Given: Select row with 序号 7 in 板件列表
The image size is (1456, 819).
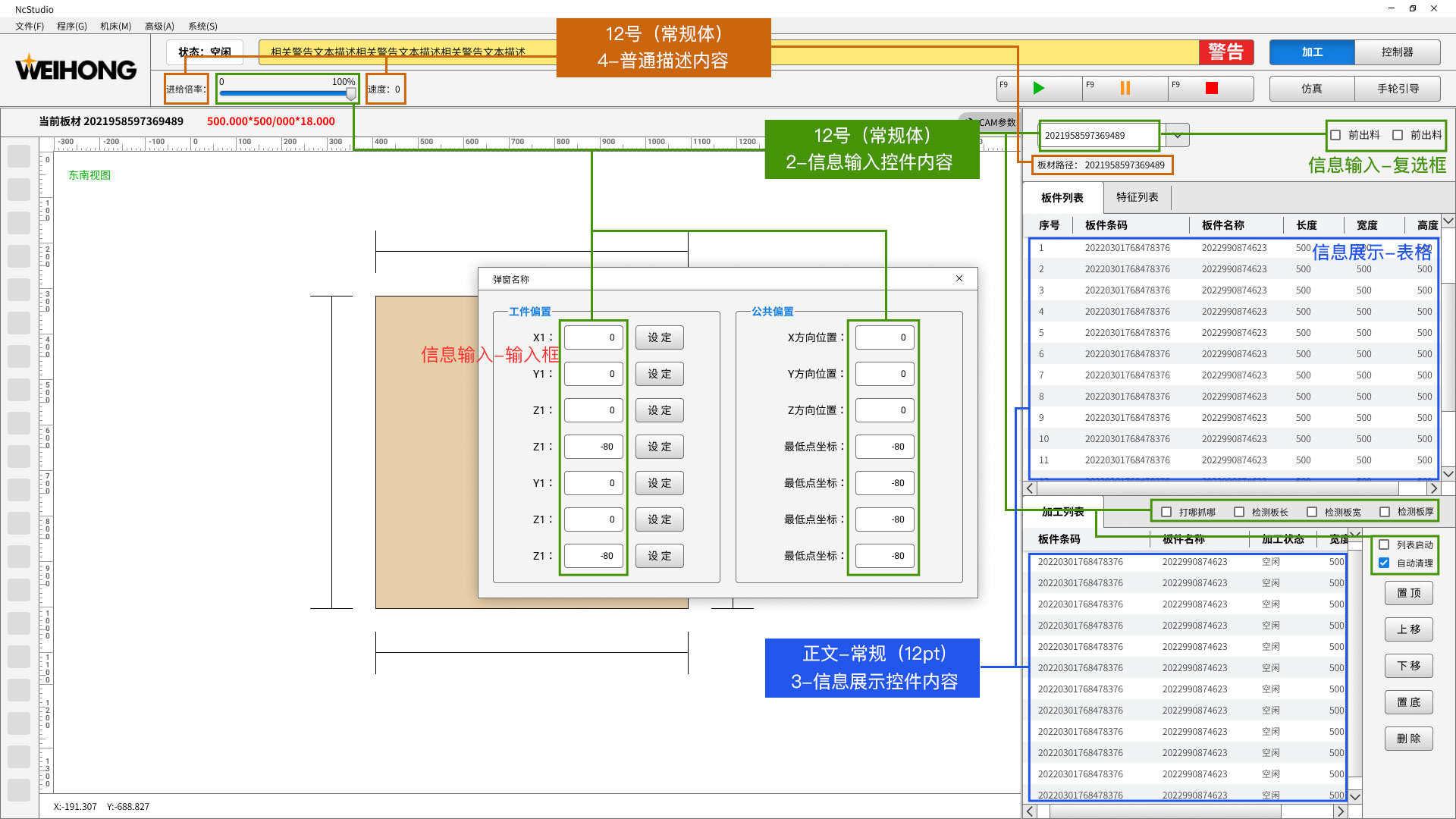Looking at the screenshot, I should (x=1234, y=375).
